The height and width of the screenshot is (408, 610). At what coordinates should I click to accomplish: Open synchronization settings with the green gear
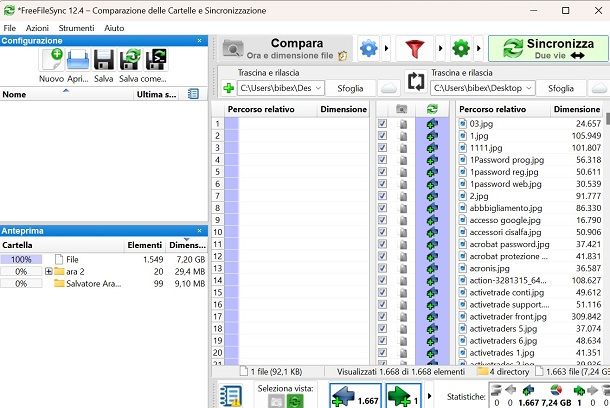tap(461, 49)
